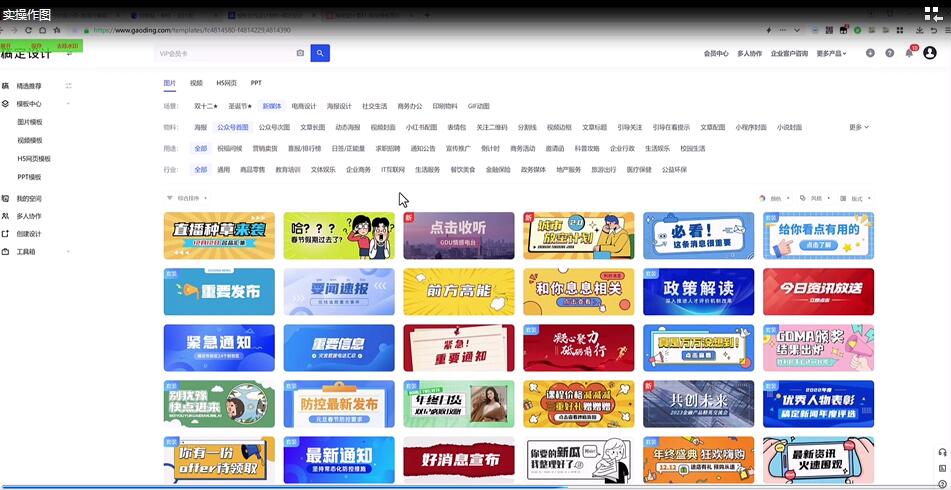Open the 综合排序 sort dropdown
The width and height of the screenshot is (951, 490).
185,198
